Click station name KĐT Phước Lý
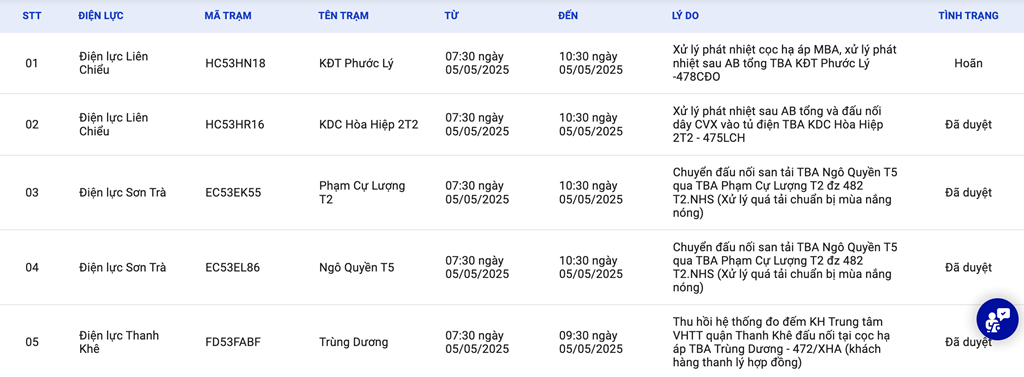Viewport: 1024px width, 377px height. [x=357, y=63]
